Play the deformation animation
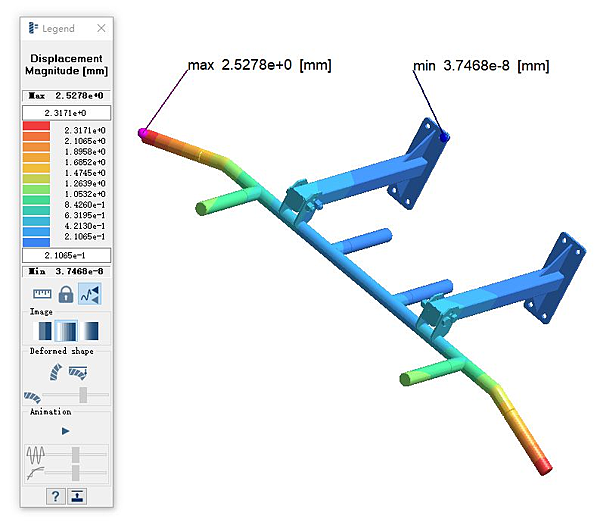The image size is (600, 522). (x=65, y=431)
